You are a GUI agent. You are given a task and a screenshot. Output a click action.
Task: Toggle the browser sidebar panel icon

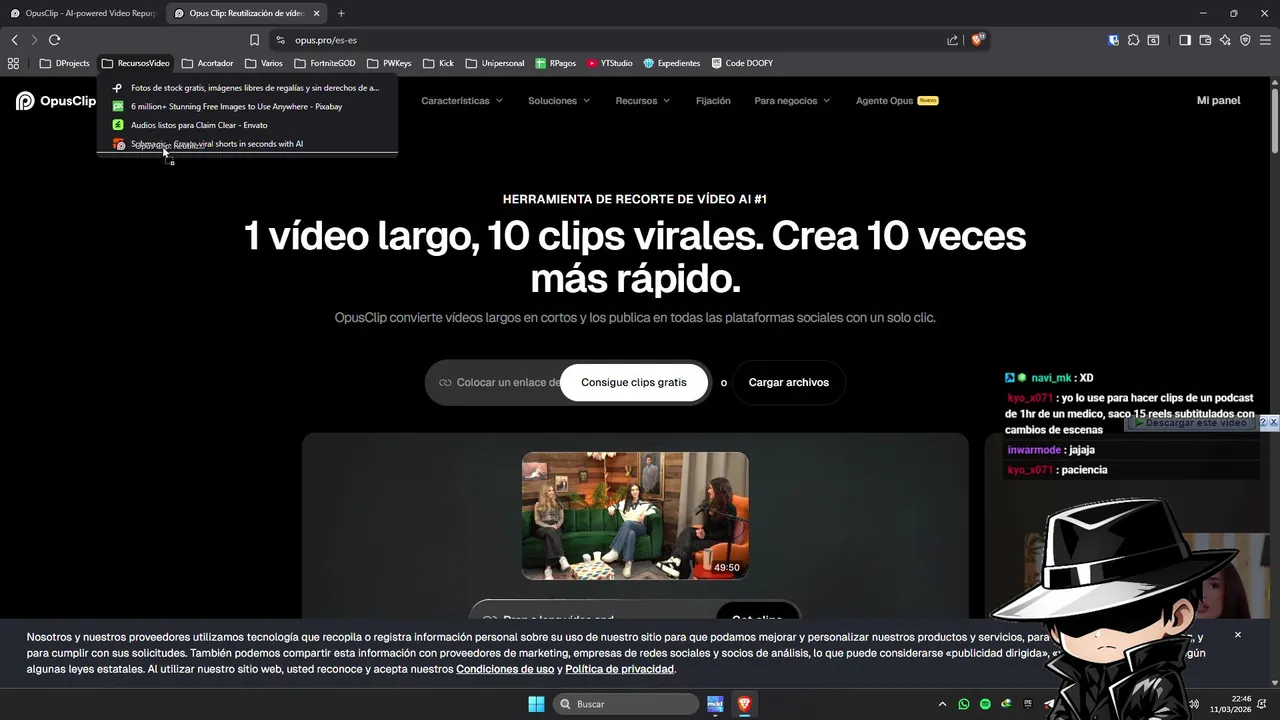click(x=1185, y=40)
